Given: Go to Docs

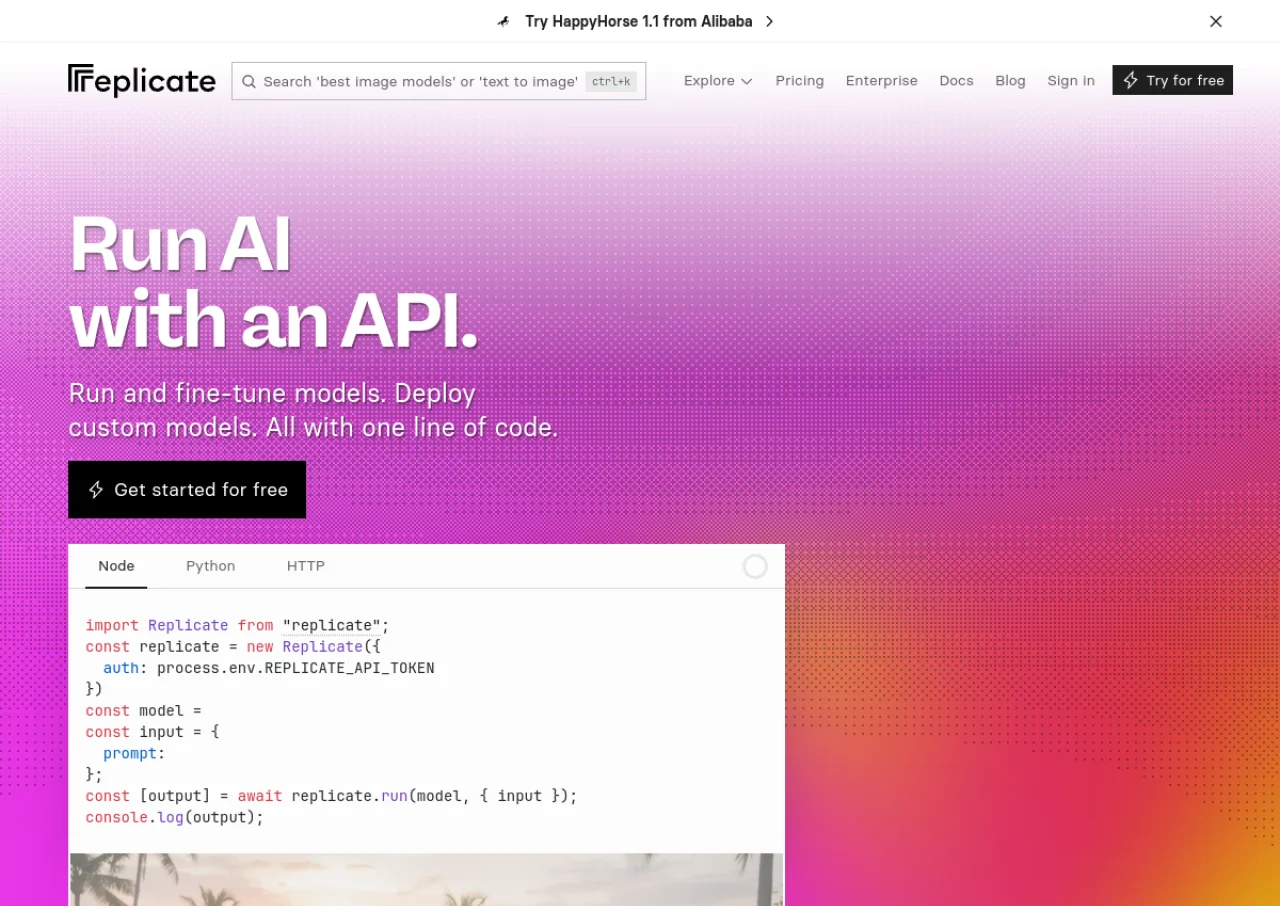Looking at the screenshot, I should (x=956, y=81).
